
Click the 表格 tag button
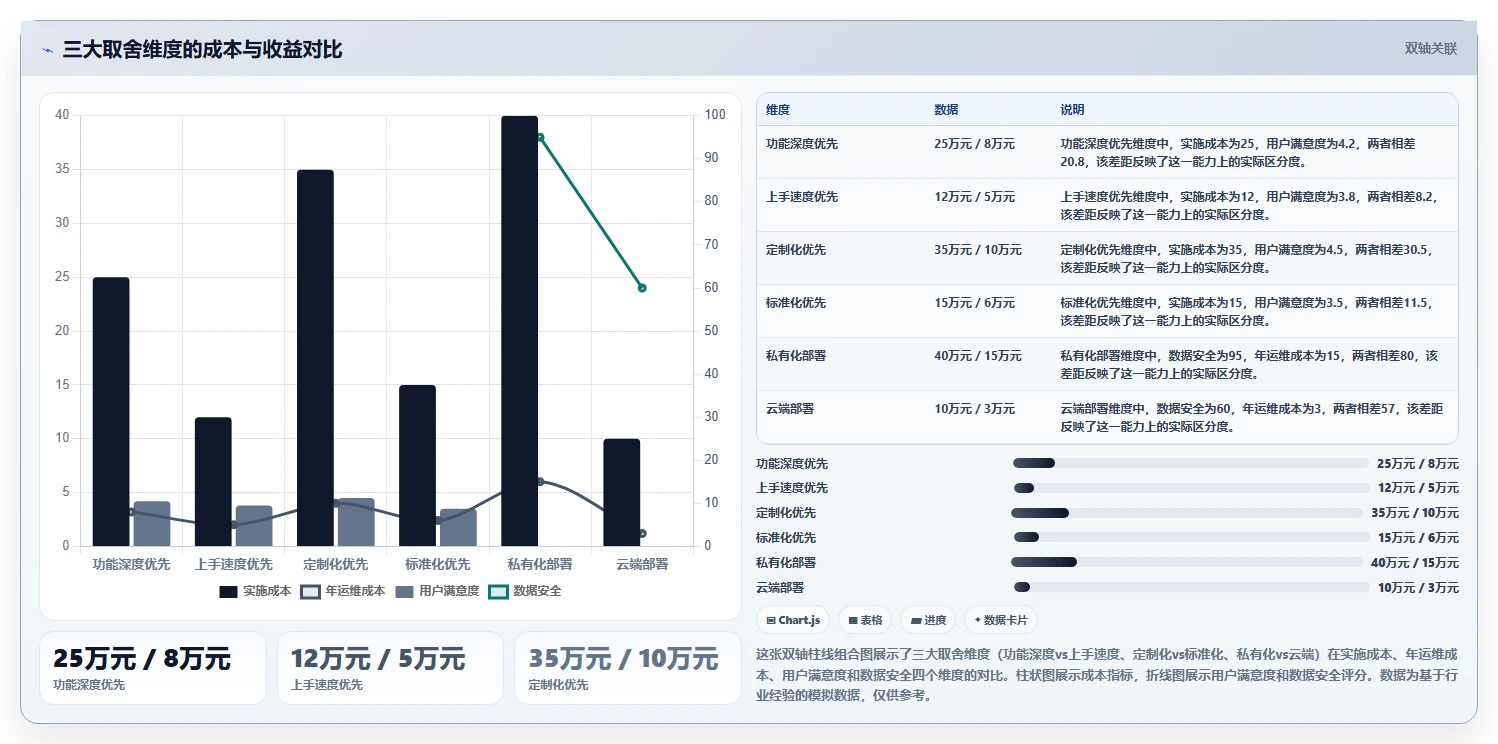865,620
